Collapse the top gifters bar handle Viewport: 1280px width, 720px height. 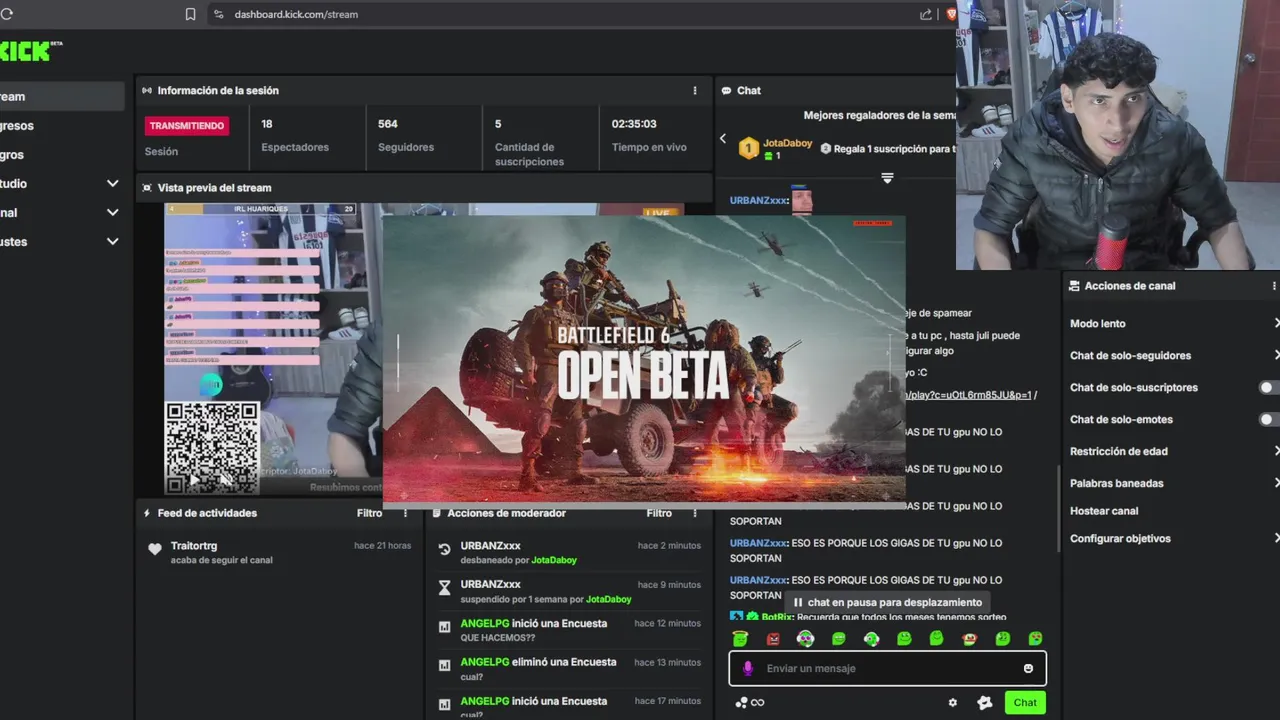pos(887,178)
